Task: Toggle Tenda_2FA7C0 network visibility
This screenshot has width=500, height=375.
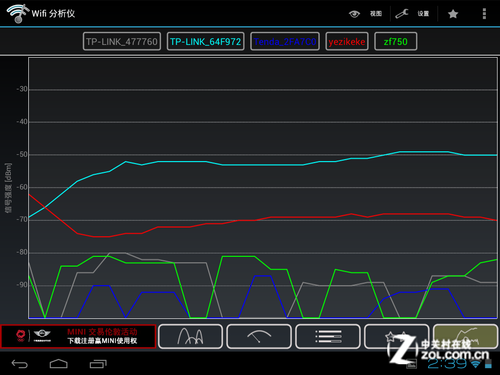Action: tap(285, 41)
